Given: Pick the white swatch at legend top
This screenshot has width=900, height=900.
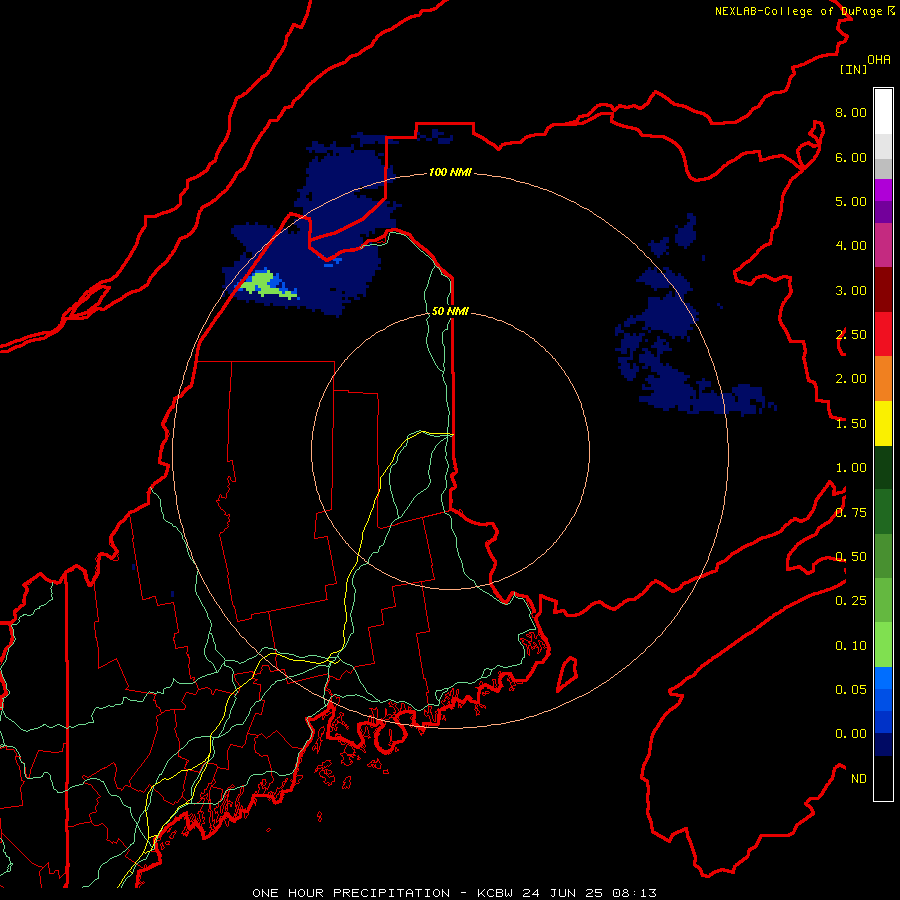Looking at the screenshot, I should coord(883,111).
